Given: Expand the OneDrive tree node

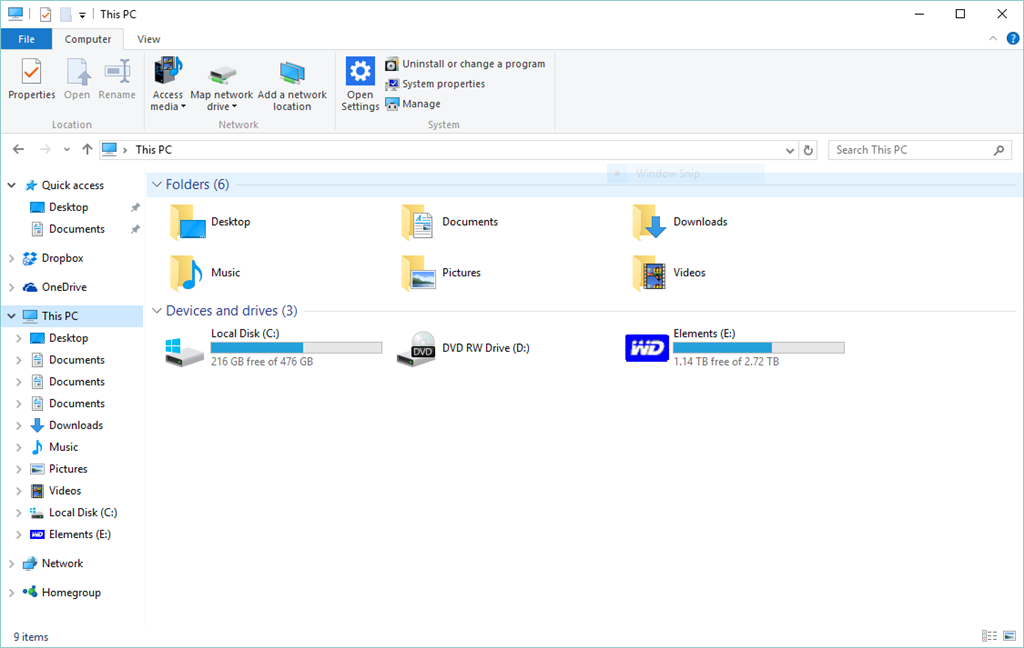Looking at the screenshot, I should click(11, 287).
